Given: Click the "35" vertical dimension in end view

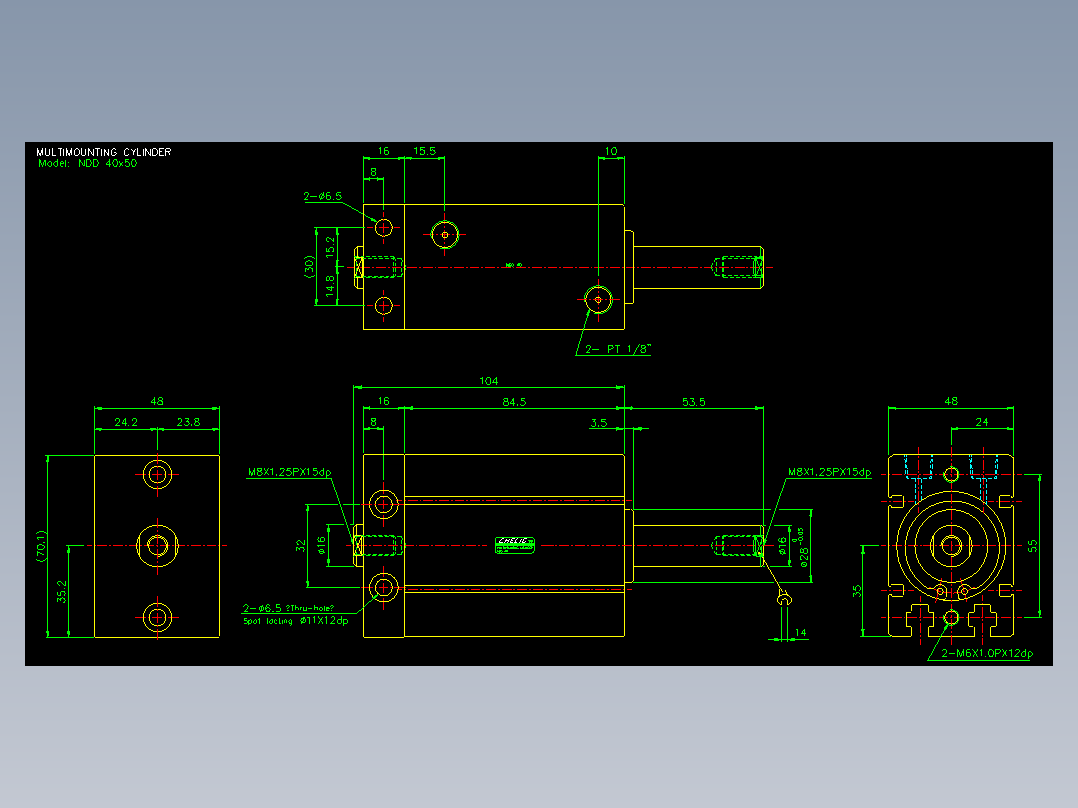Looking at the screenshot, I should [857, 591].
